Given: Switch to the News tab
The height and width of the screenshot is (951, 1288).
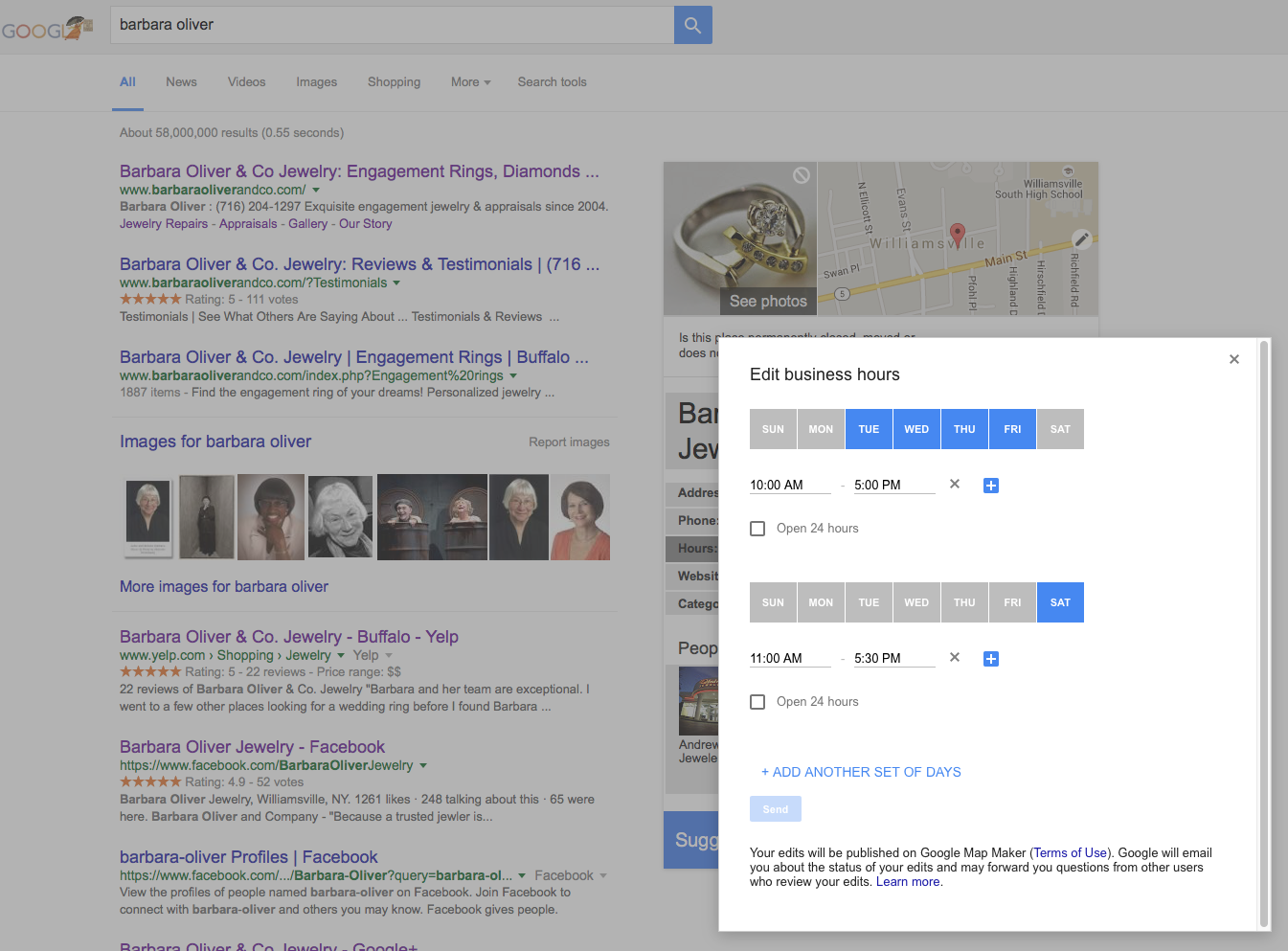Looking at the screenshot, I should 181,82.
